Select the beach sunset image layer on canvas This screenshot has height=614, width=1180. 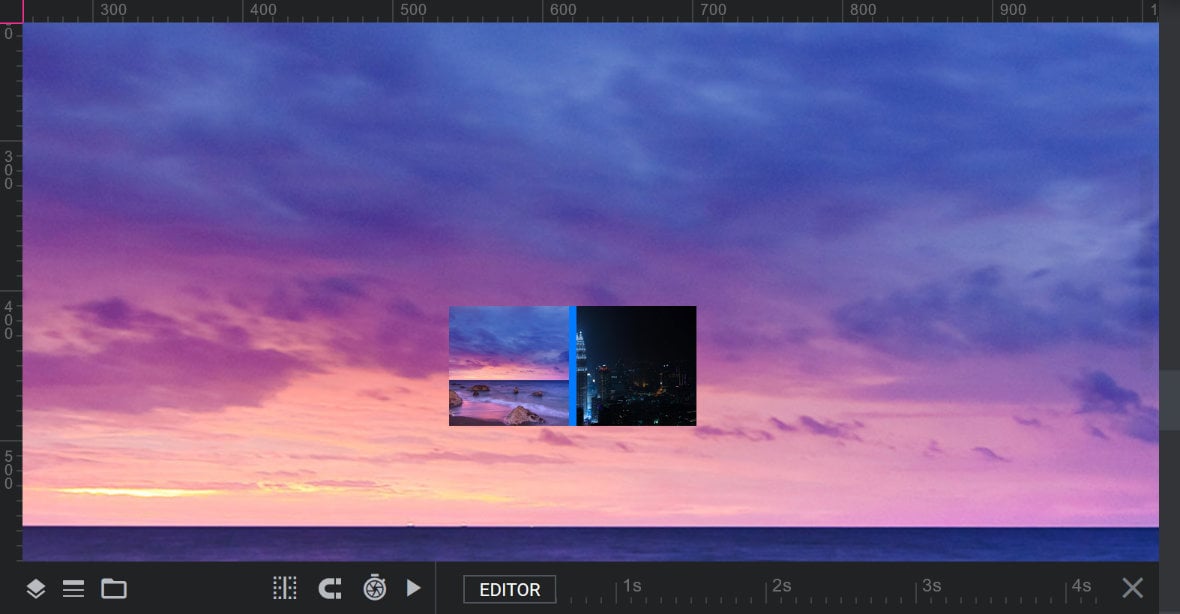509,366
